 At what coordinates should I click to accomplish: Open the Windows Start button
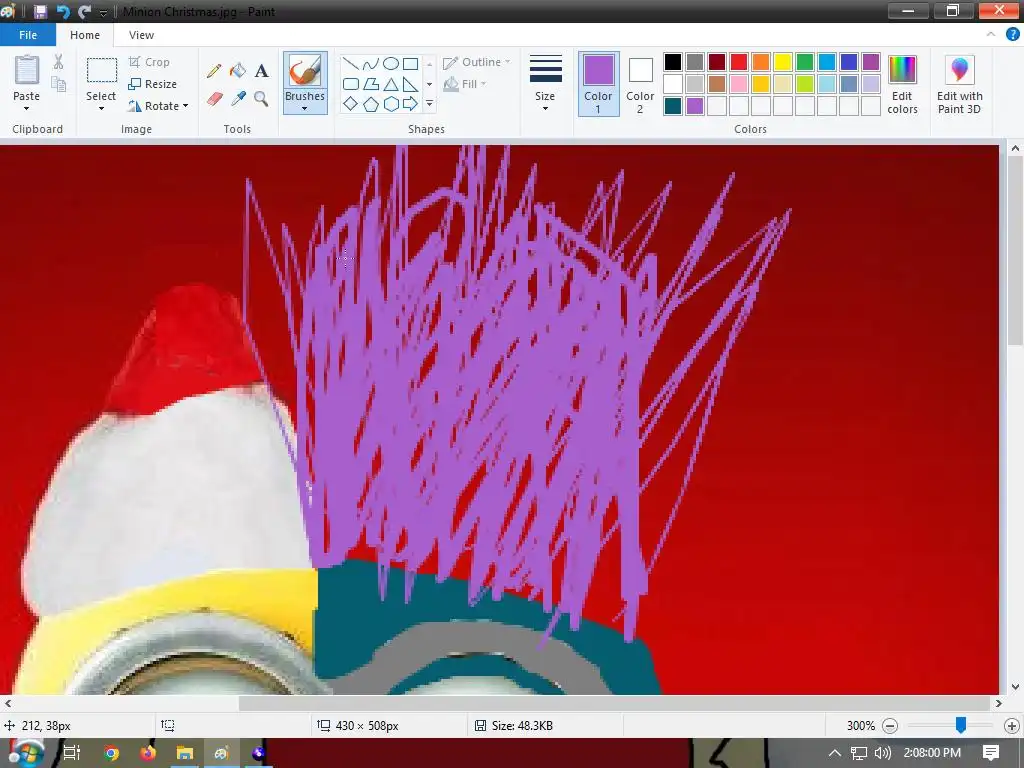click(26, 753)
